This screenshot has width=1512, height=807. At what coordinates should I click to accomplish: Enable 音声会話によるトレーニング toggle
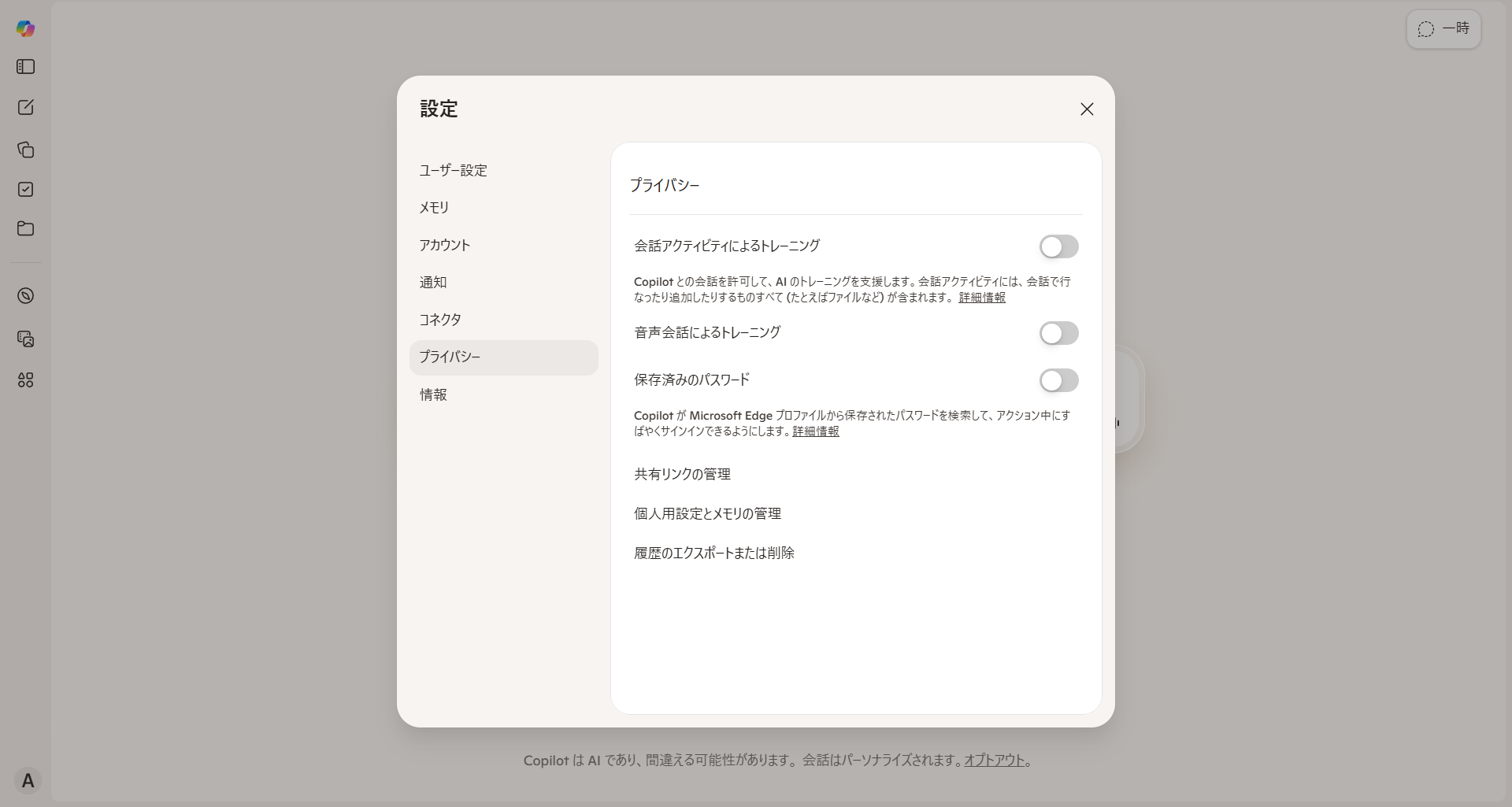coord(1058,333)
